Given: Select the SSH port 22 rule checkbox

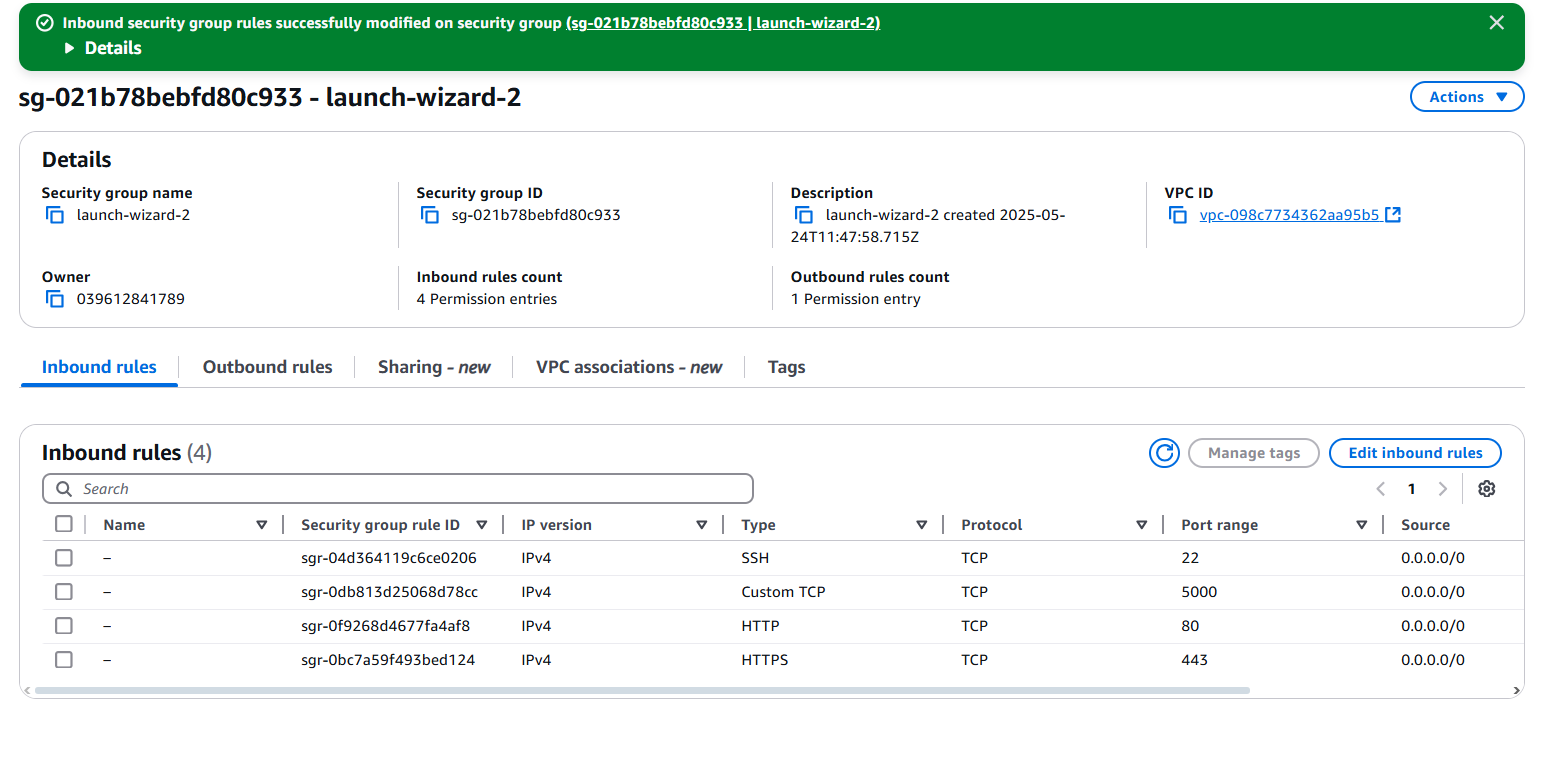Looking at the screenshot, I should [x=64, y=558].
